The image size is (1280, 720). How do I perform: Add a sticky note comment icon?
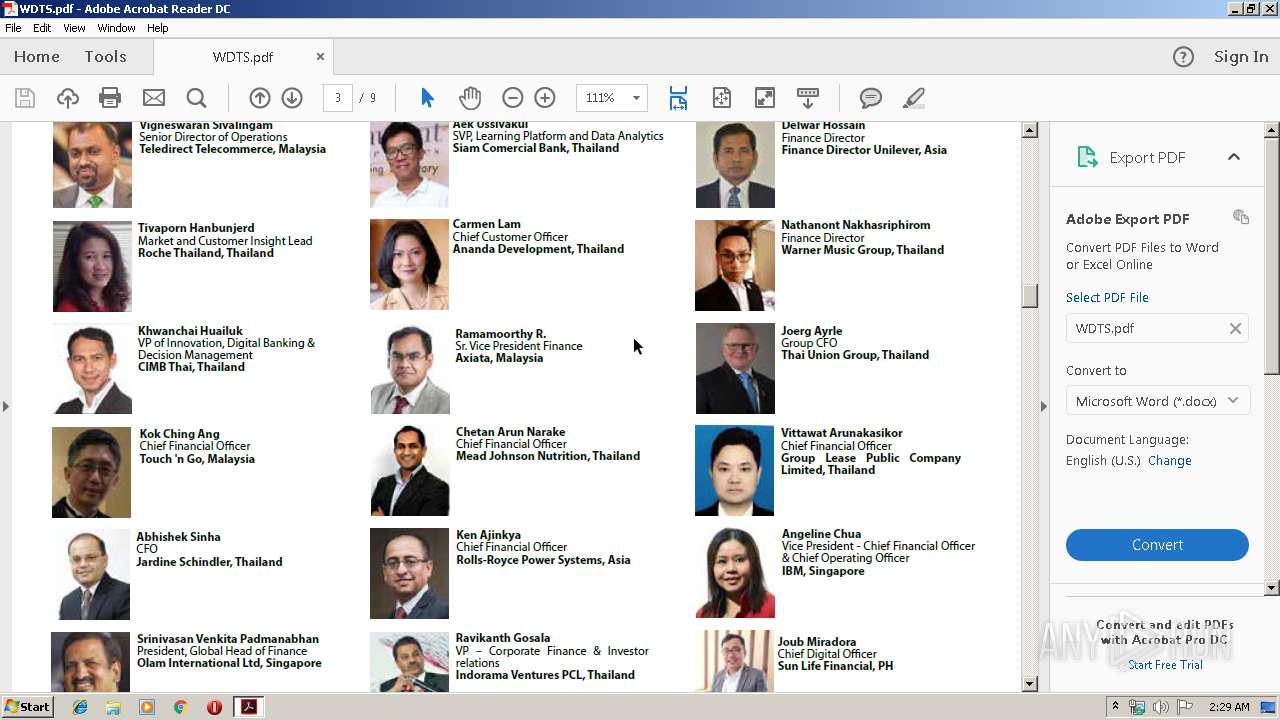point(871,98)
